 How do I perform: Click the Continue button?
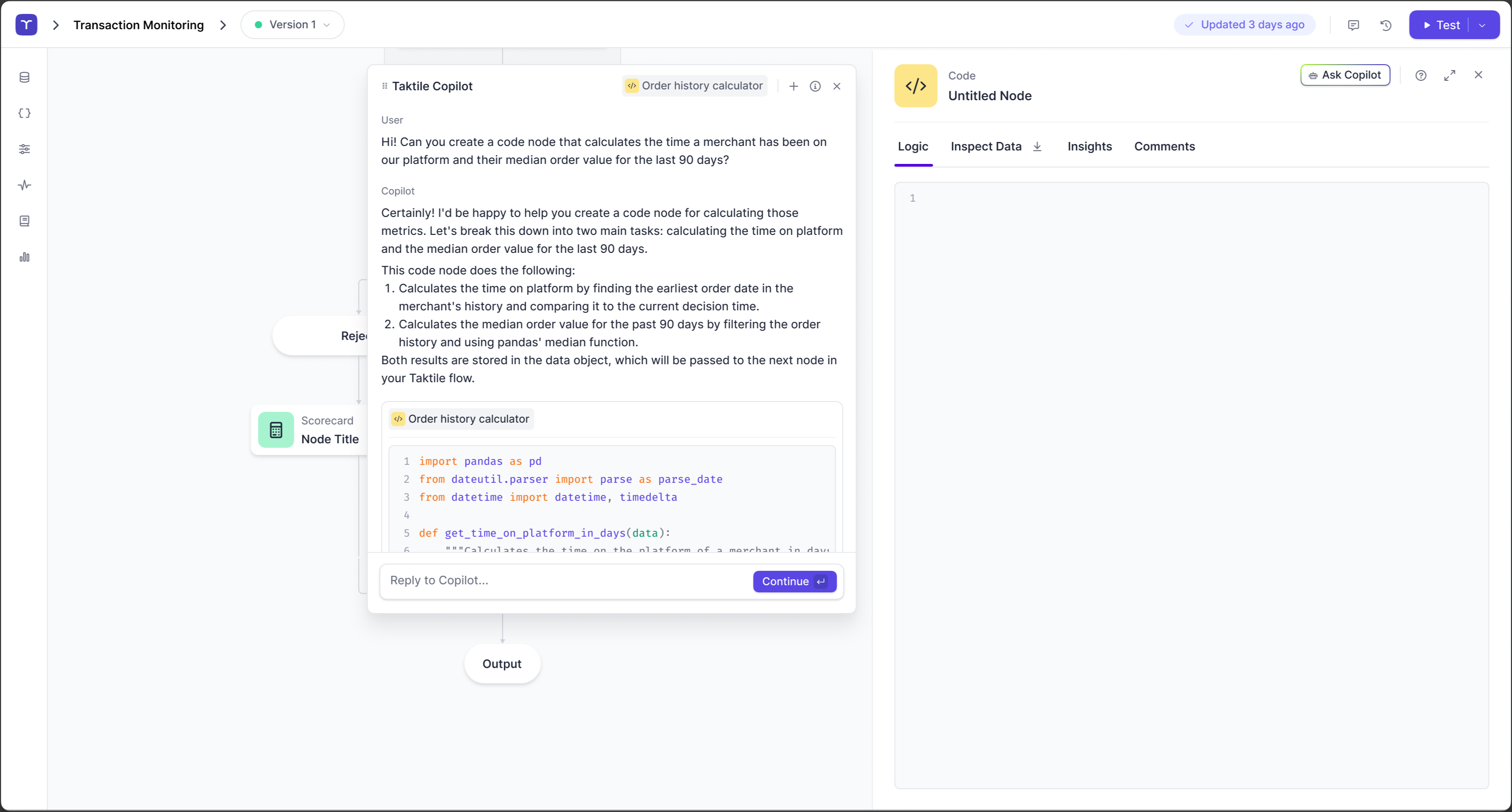pos(795,582)
